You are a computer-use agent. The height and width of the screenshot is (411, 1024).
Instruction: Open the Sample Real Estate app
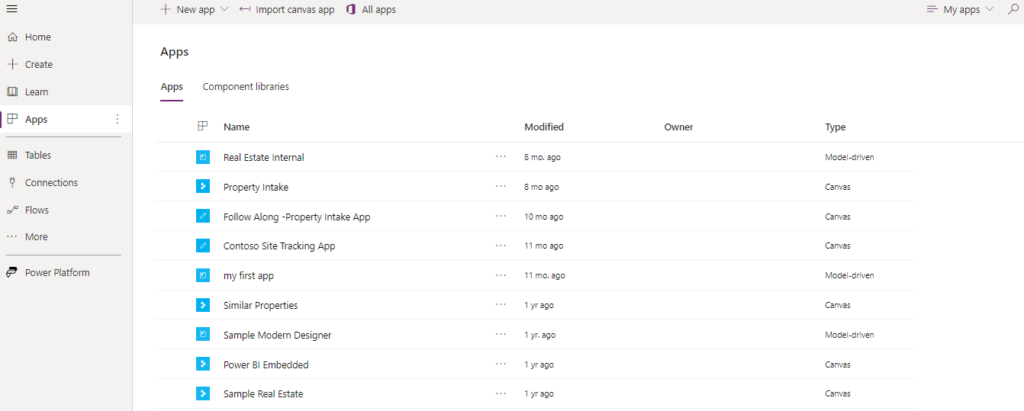click(x=263, y=394)
